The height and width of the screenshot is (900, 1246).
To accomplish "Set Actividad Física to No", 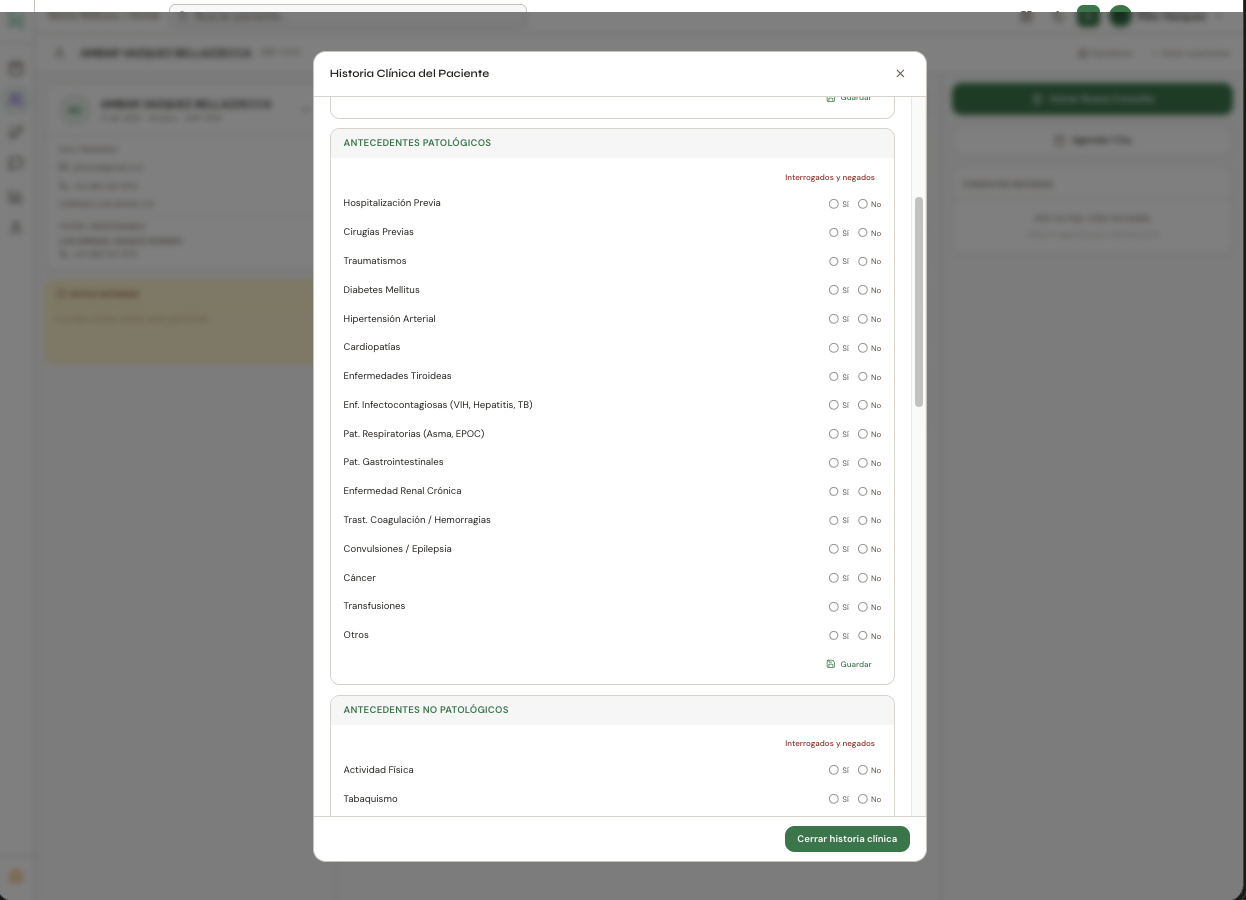I will coord(862,770).
